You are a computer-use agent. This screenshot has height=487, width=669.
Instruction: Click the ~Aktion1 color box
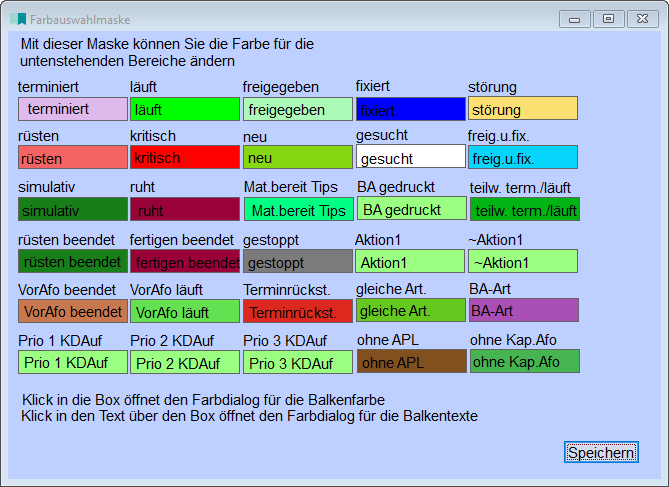[523, 261]
